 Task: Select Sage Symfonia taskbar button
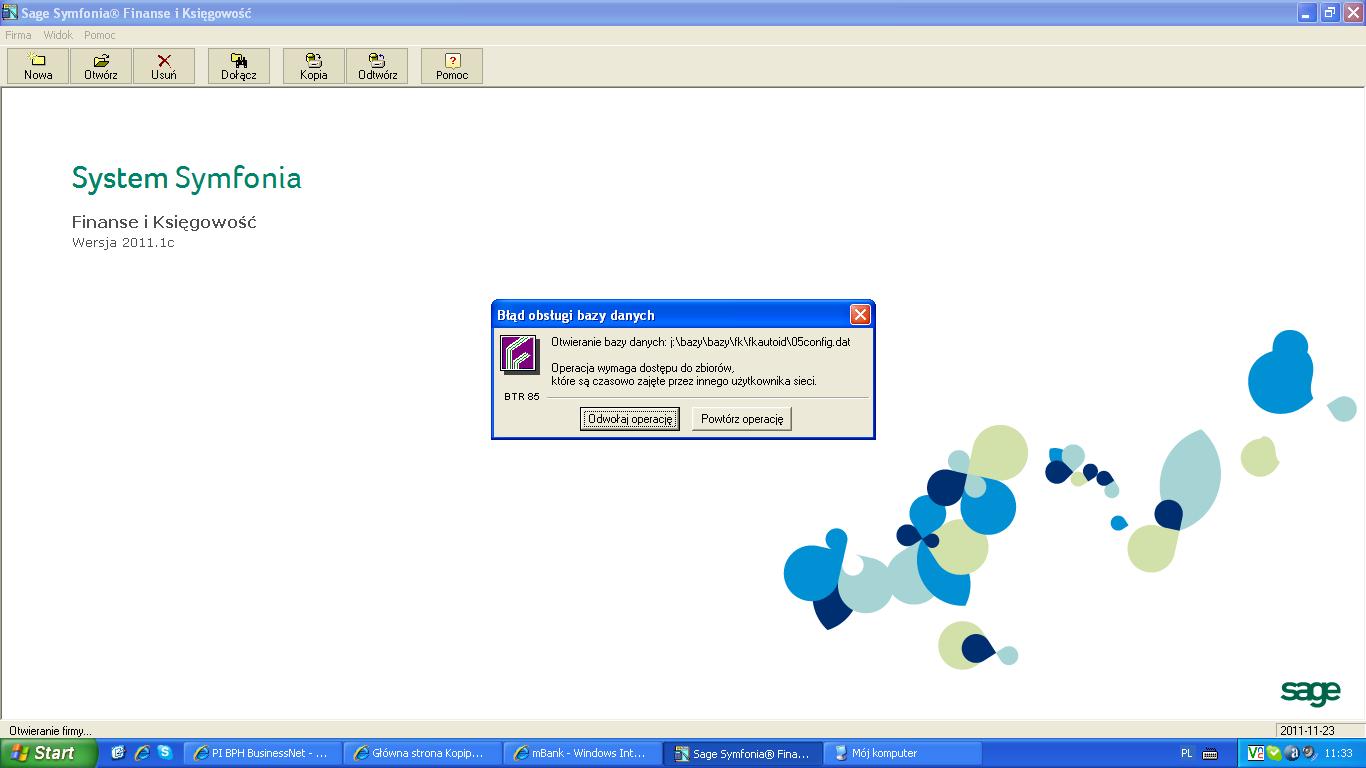[x=742, y=753]
